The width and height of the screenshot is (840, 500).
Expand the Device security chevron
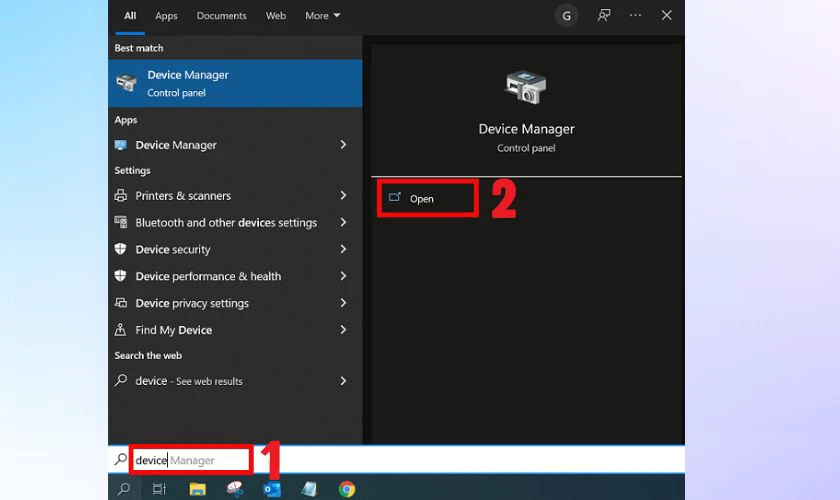tap(343, 249)
